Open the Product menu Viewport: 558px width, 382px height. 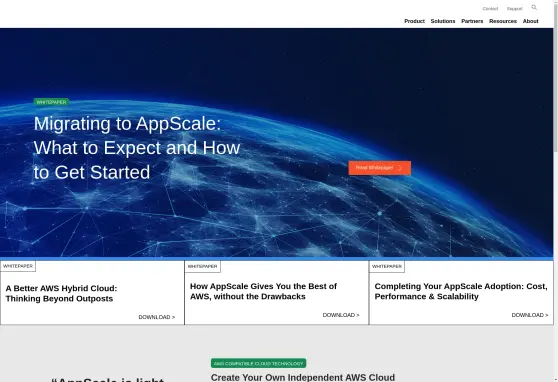click(414, 21)
